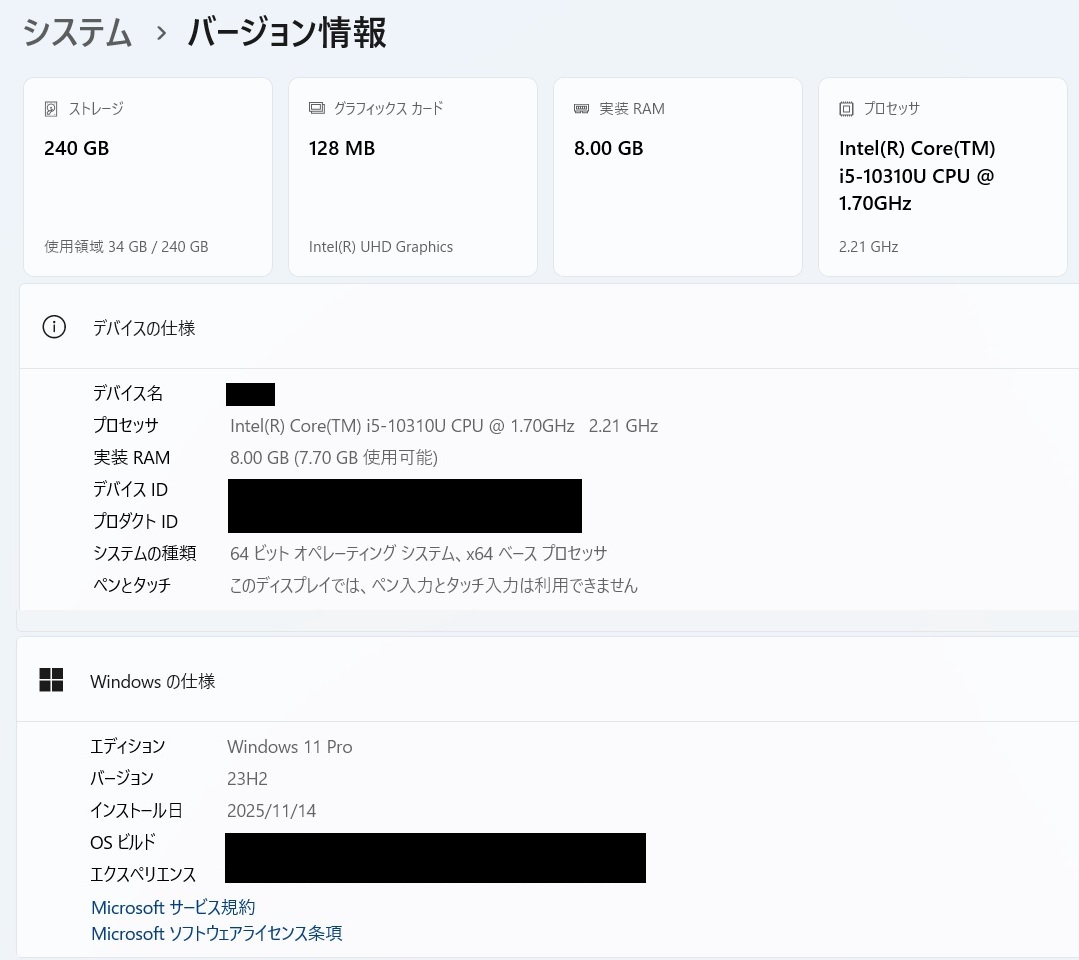Click the バージョン label in Windows specifications
The image size is (1079, 960).
pyautogui.click(x=122, y=778)
